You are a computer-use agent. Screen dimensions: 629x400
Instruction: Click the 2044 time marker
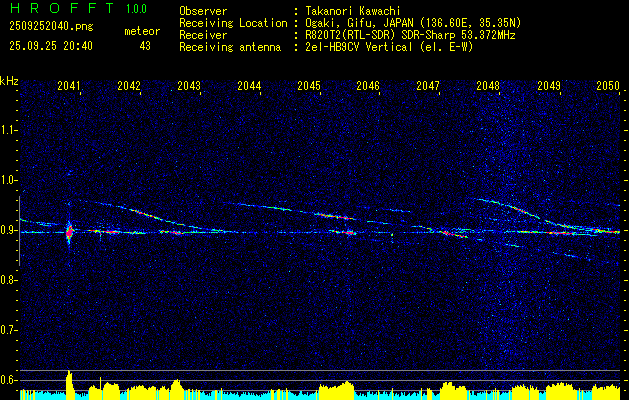(x=249, y=86)
